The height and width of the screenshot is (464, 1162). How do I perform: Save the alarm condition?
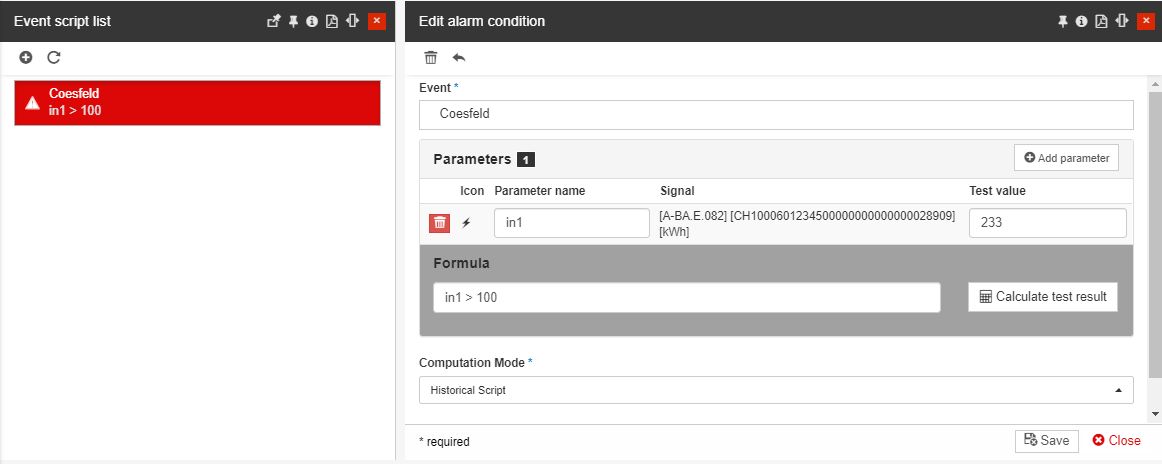(x=1046, y=440)
